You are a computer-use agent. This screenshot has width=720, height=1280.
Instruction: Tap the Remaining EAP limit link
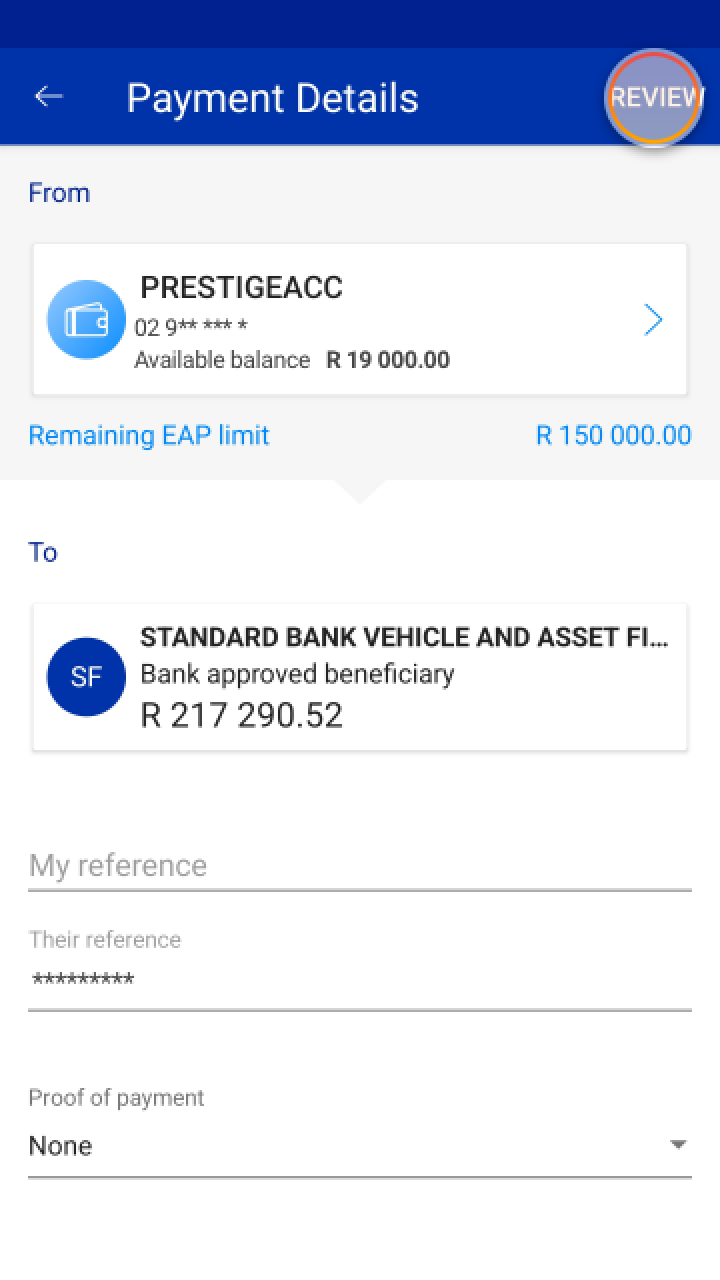149,435
